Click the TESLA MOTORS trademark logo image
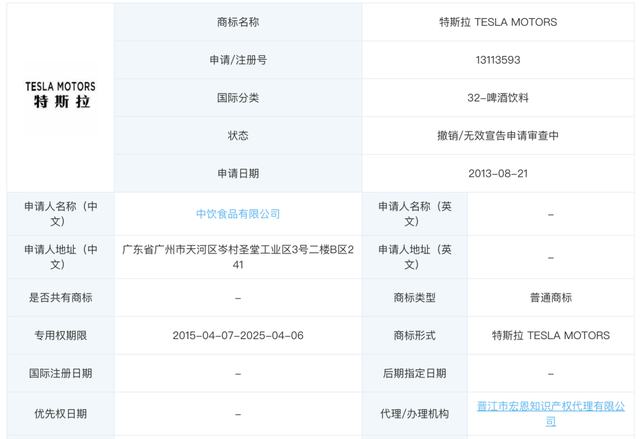 60,95
